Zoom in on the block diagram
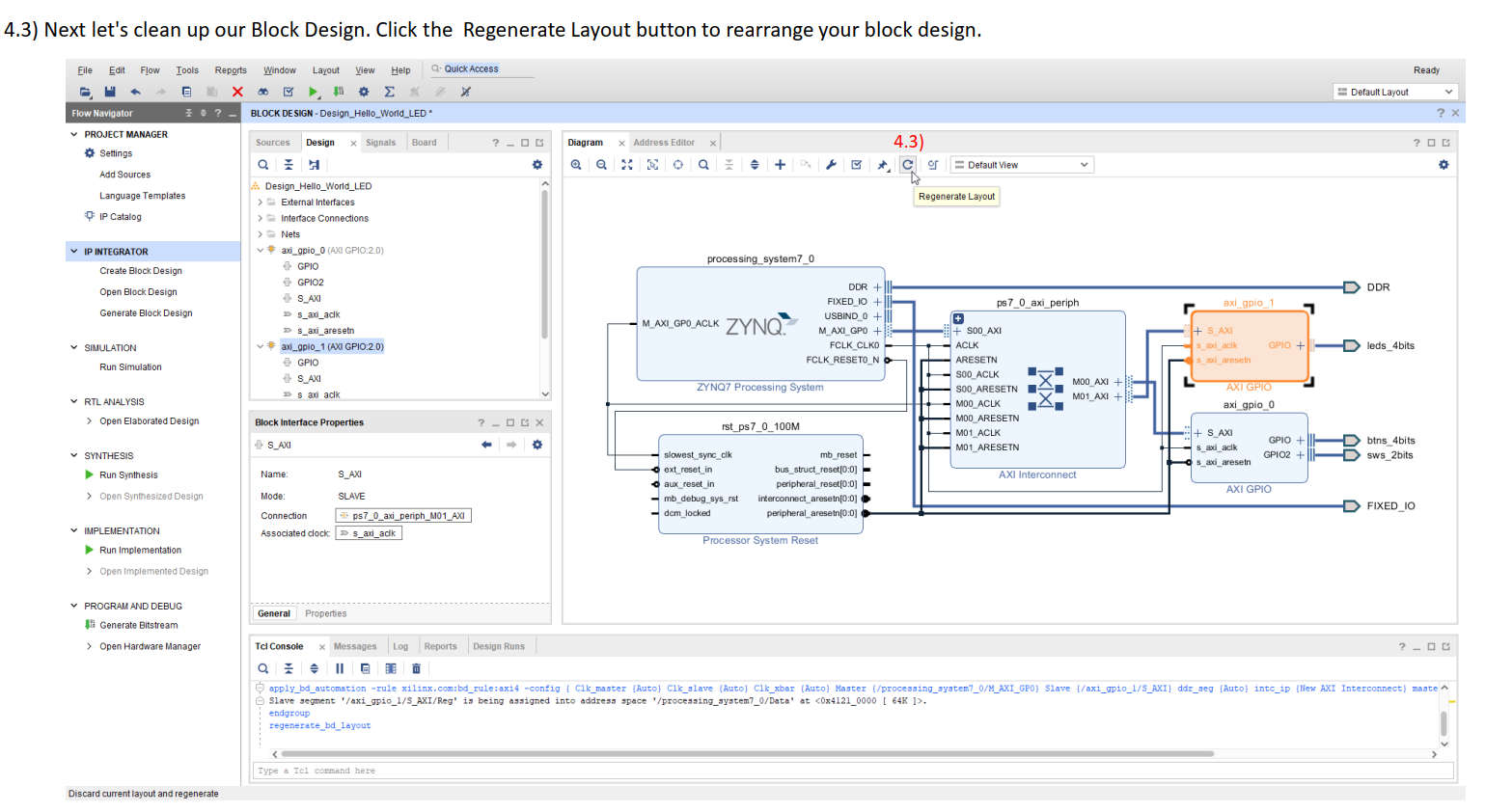This screenshot has width=1485, height=812. (x=576, y=165)
